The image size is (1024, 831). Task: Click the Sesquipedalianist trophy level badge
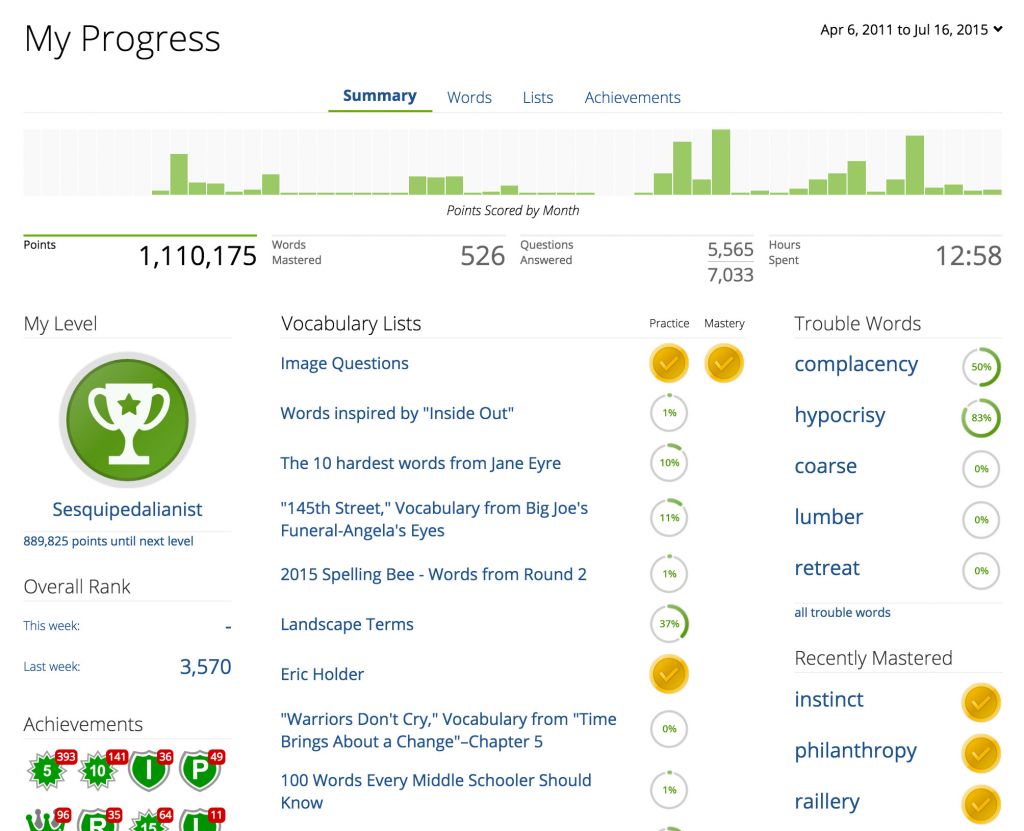pyautogui.click(x=127, y=419)
